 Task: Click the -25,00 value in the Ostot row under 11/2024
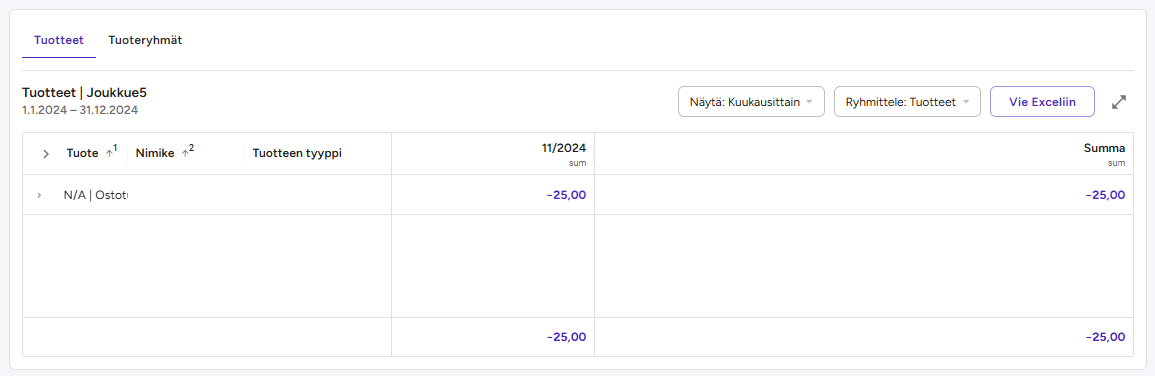coord(567,195)
